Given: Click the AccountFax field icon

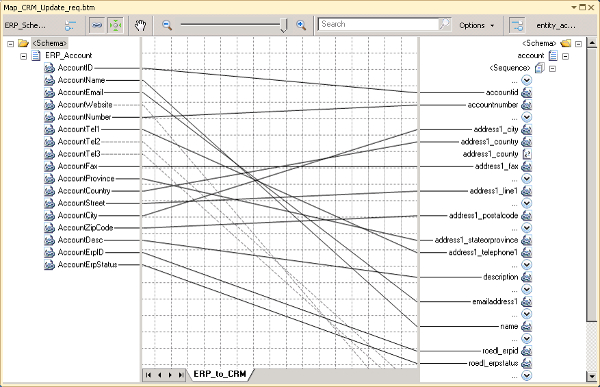Looking at the screenshot, I should tap(49, 166).
